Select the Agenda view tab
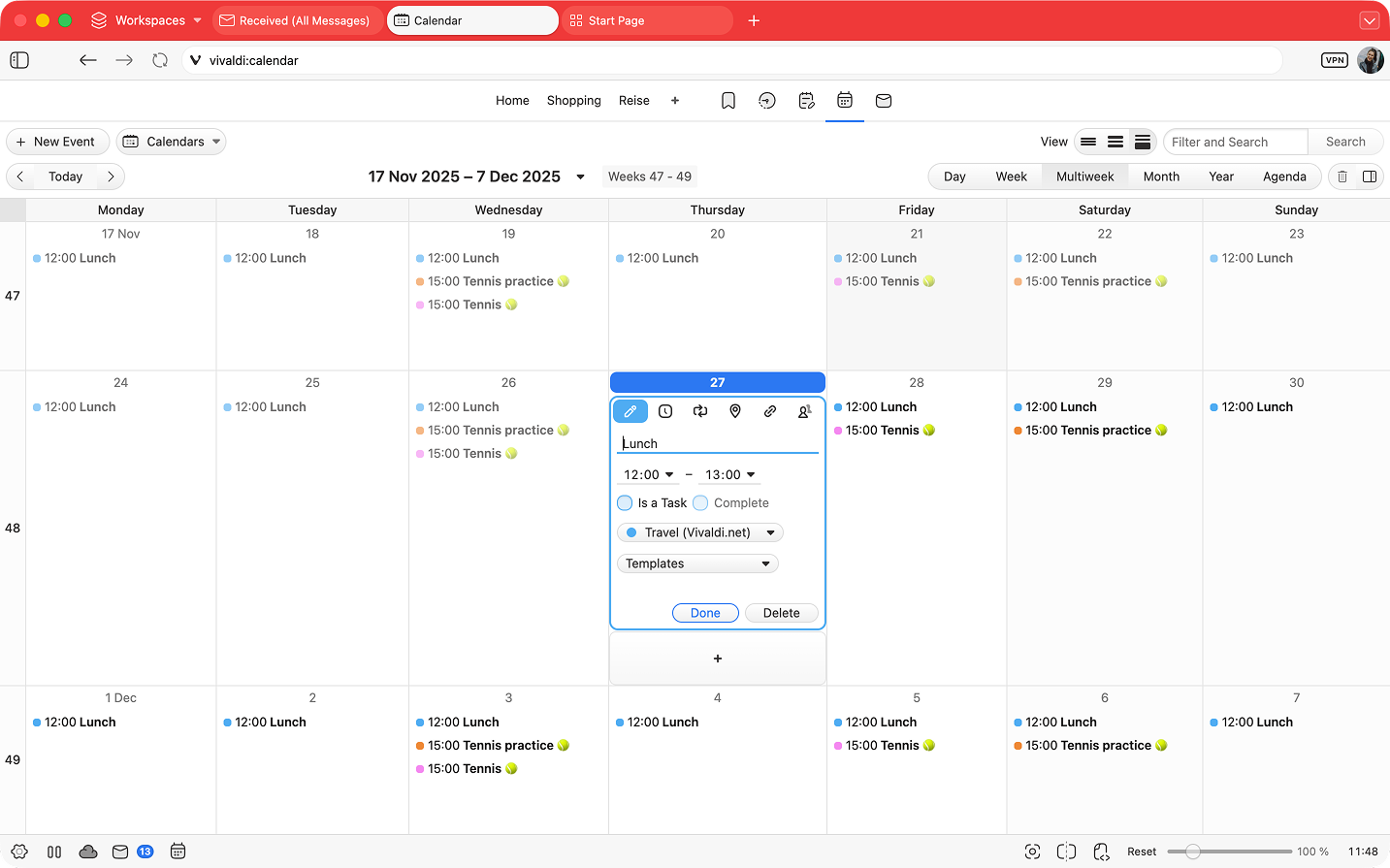 coord(1284,177)
